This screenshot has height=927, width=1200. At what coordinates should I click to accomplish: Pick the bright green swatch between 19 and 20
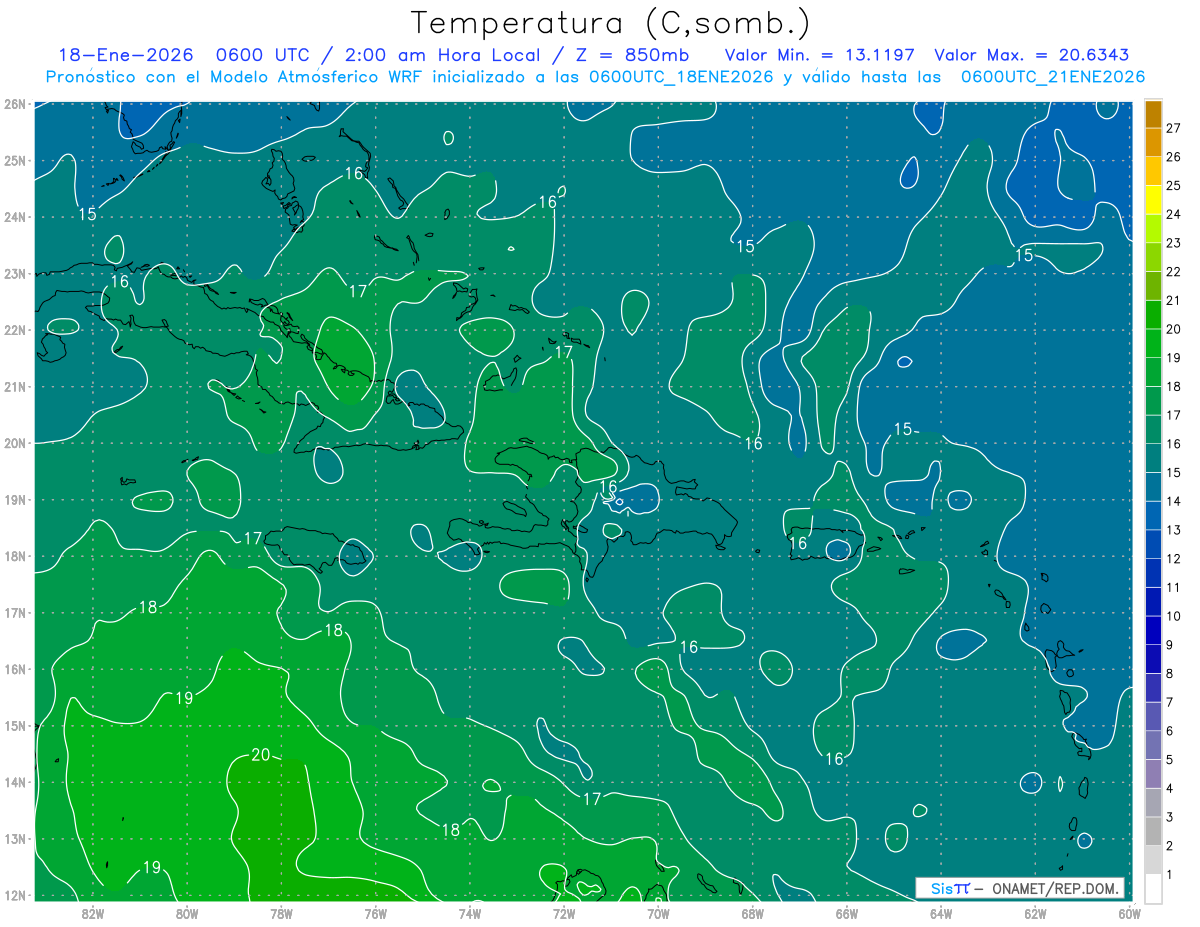[1153, 342]
